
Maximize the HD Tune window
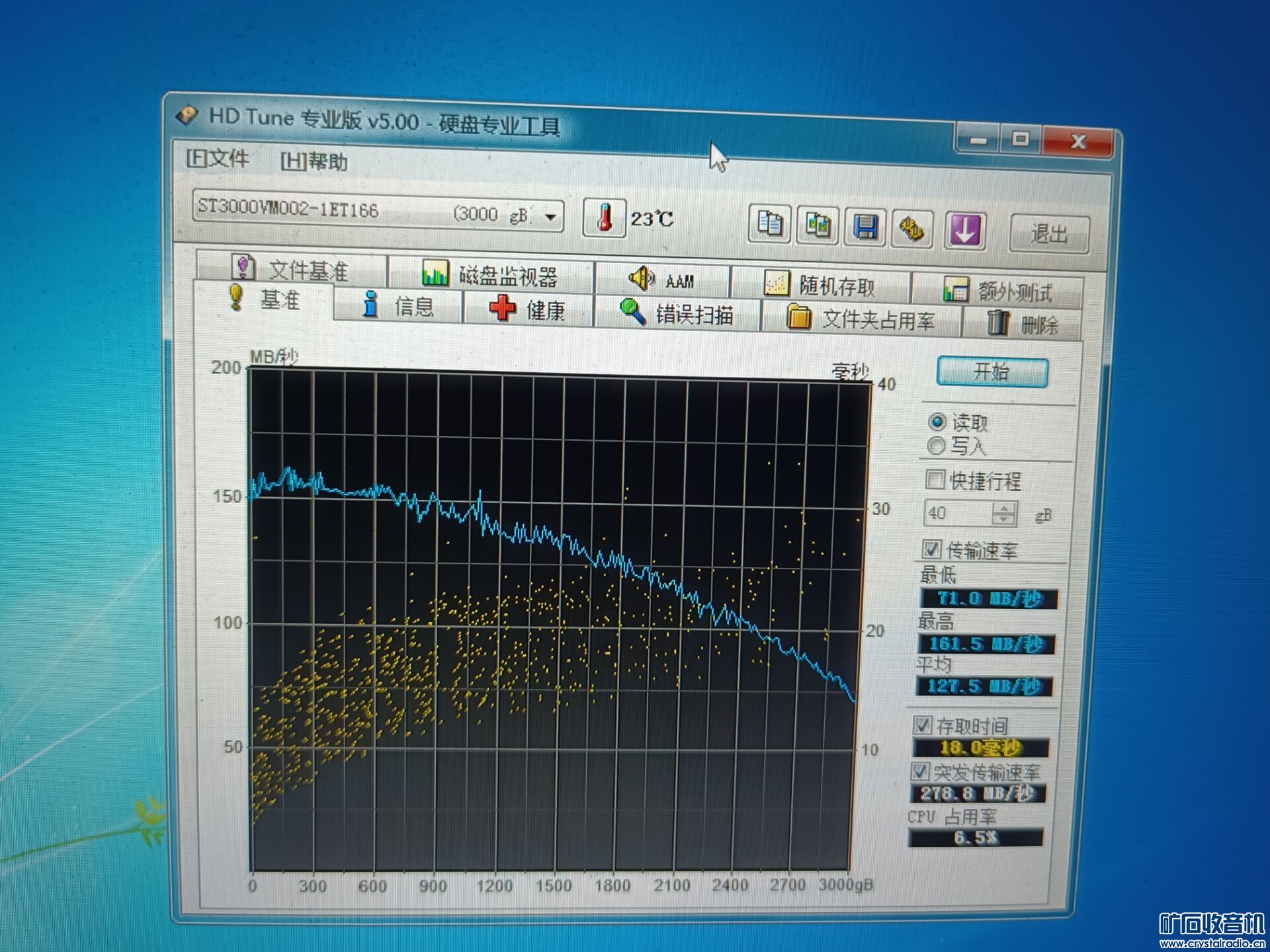pyautogui.click(x=1021, y=140)
